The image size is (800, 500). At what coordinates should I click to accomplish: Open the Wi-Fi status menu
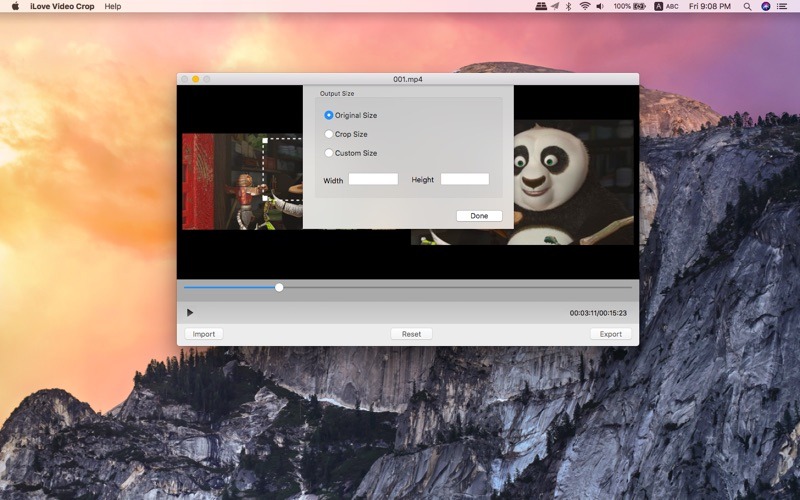tap(585, 6)
